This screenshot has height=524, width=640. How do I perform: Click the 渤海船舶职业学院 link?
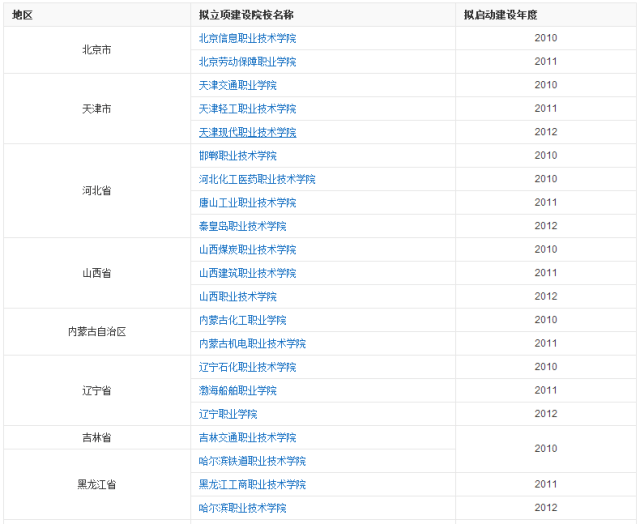(x=238, y=391)
